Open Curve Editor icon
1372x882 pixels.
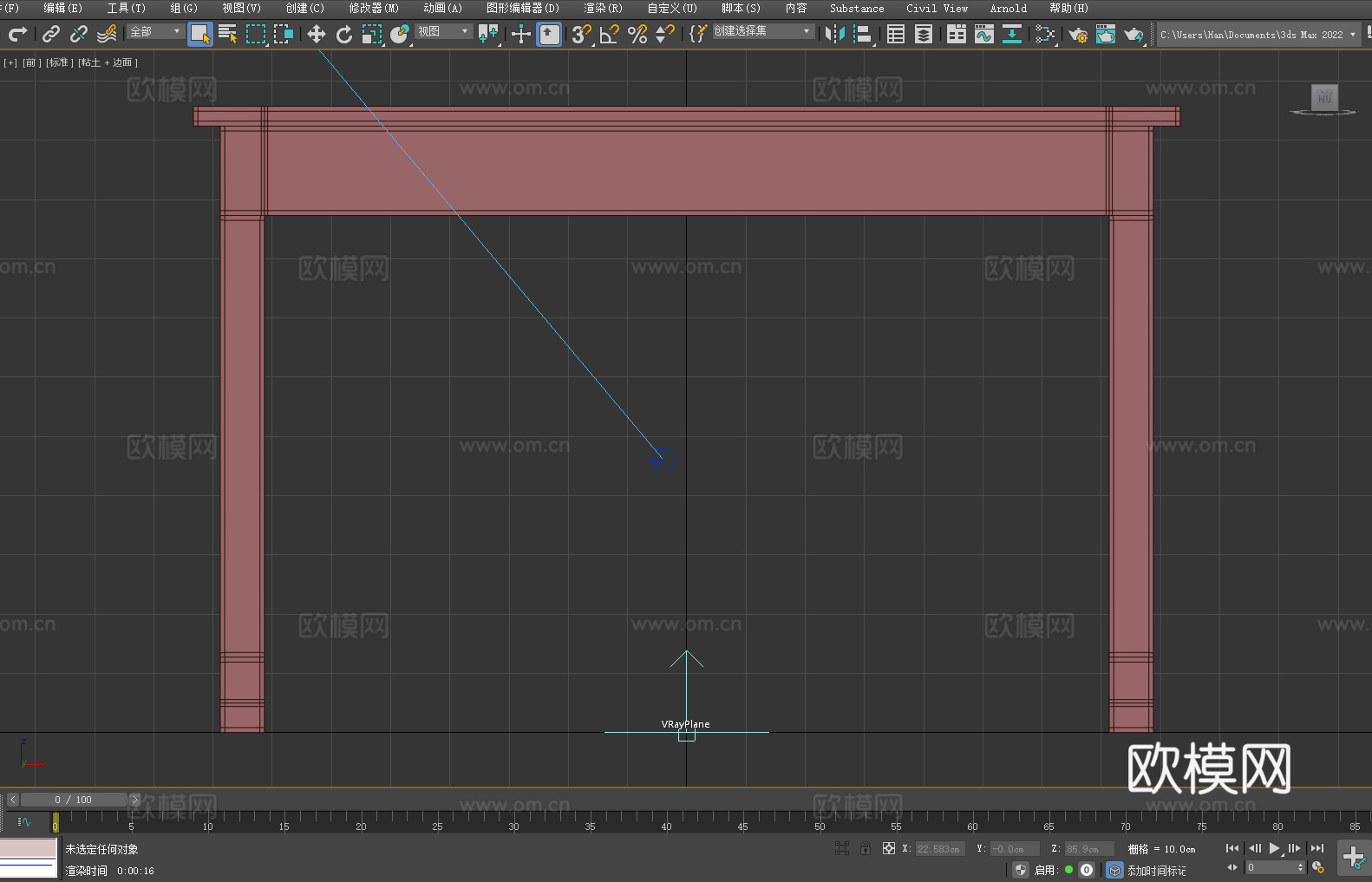point(984,34)
